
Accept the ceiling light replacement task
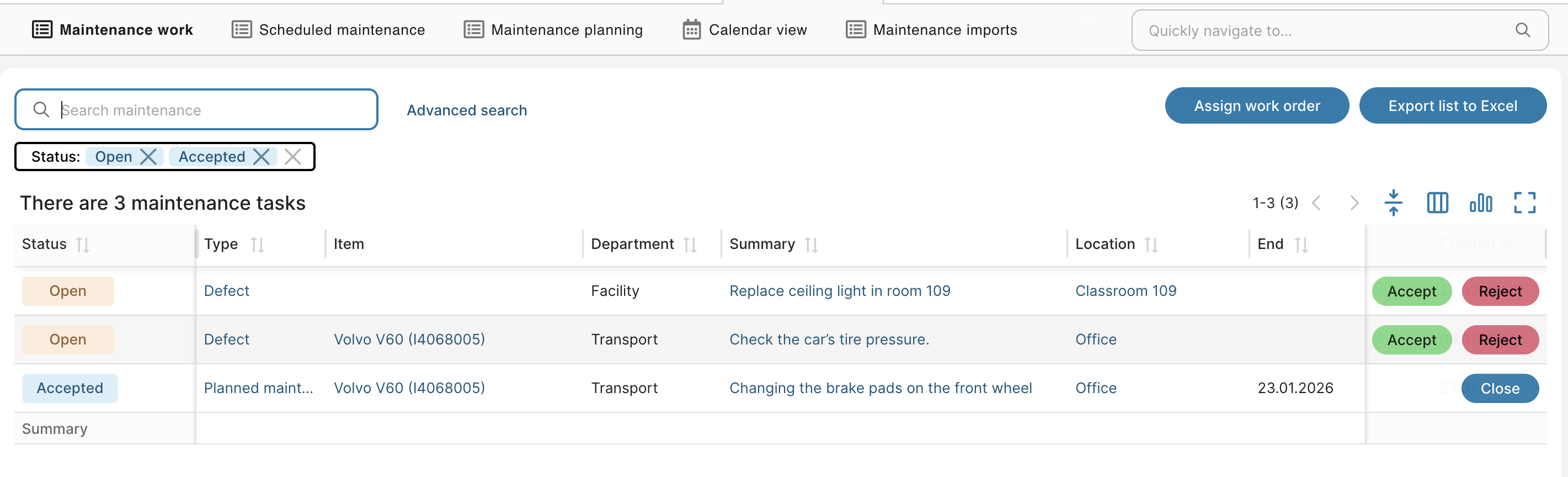(x=1411, y=291)
